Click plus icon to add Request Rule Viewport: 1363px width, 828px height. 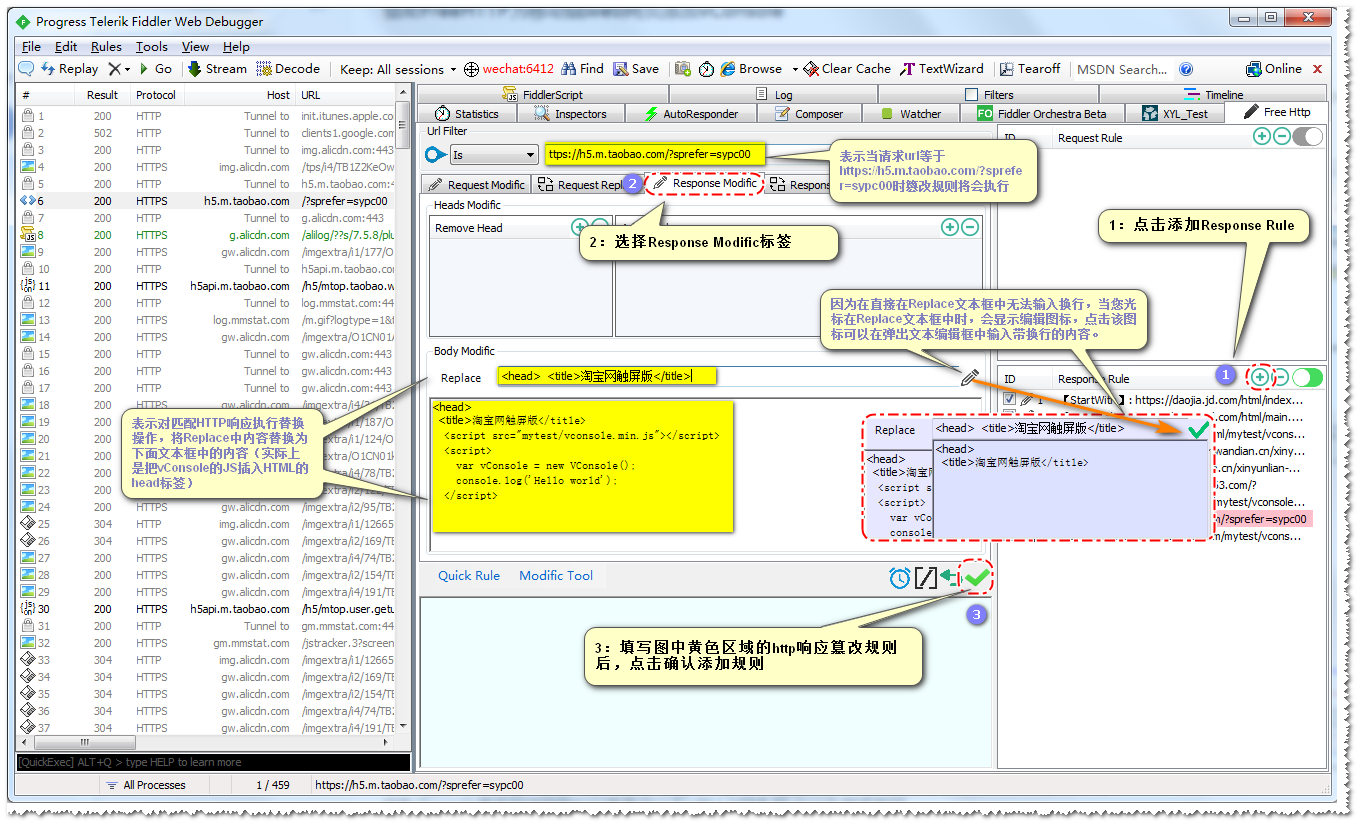[x=1262, y=137]
